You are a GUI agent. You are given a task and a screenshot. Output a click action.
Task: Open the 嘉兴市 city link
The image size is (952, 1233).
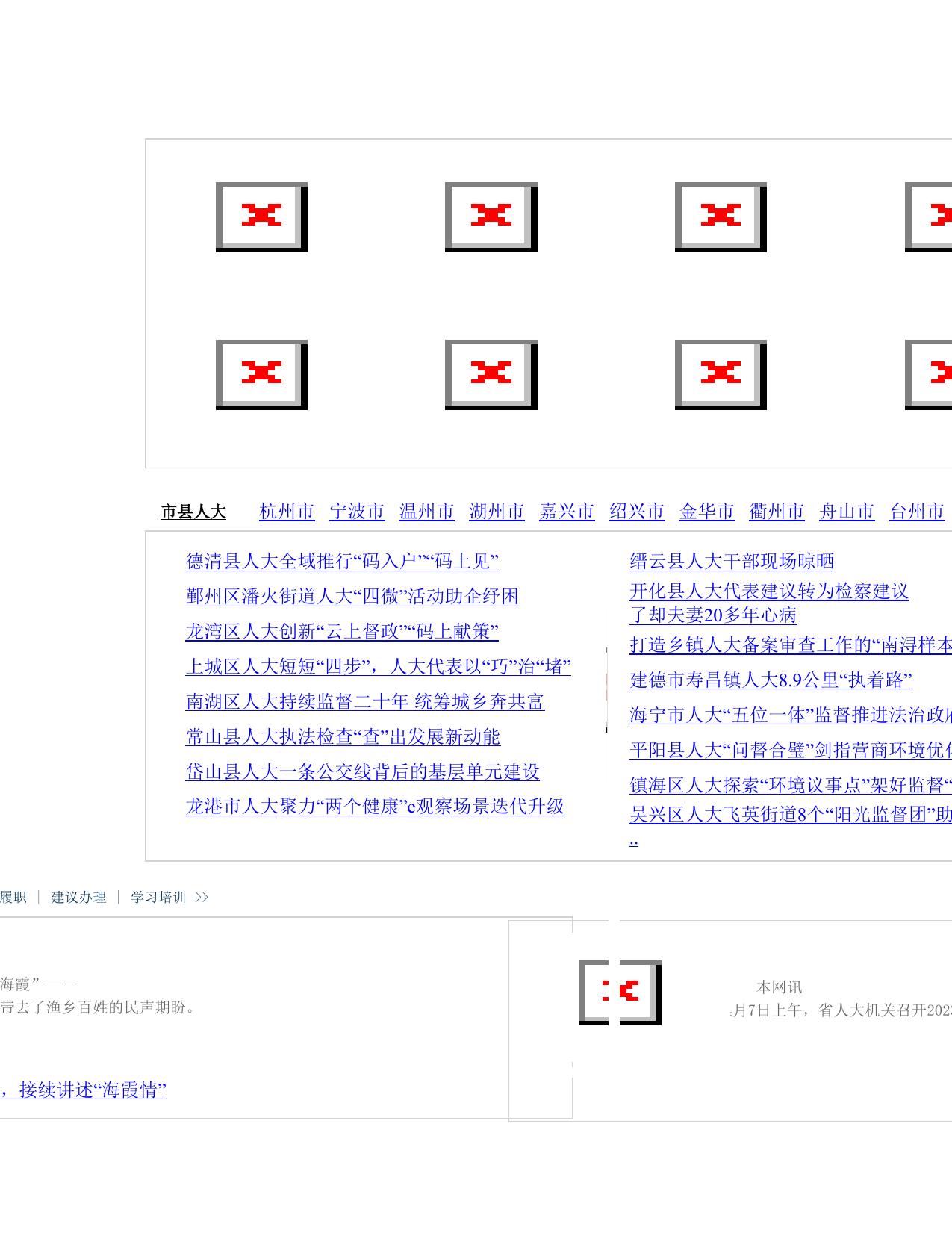[567, 512]
